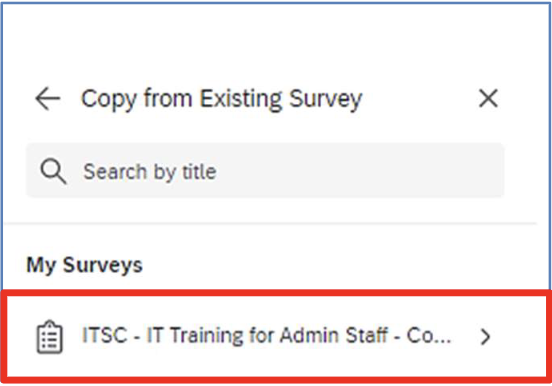Click the checklist icon beside ITSC

pyautogui.click(x=50, y=336)
